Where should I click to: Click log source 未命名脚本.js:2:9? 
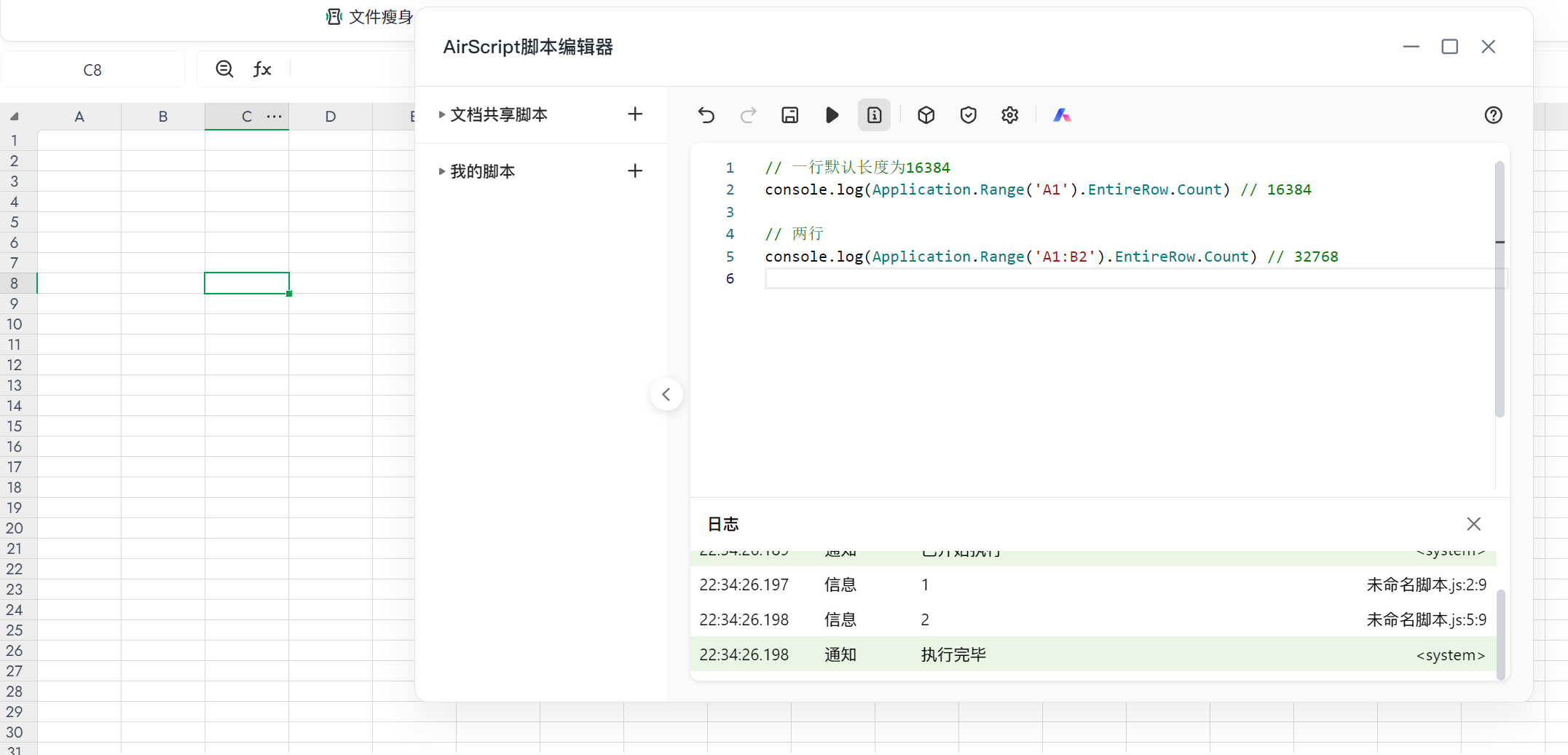[1426, 584]
